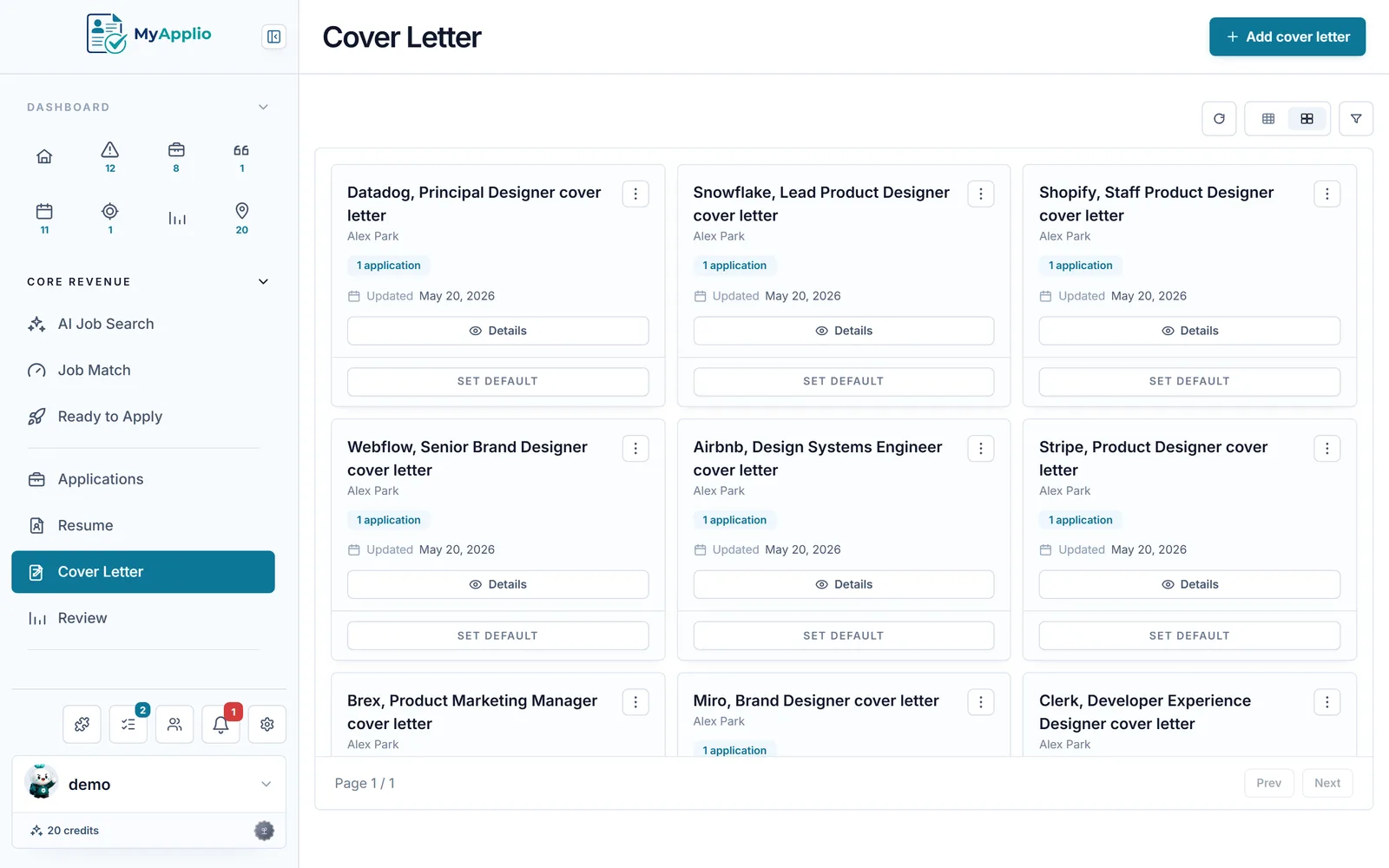The width and height of the screenshot is (1389, 868).
Task: Go to Ready to Apply
Action: click(143, 417)
